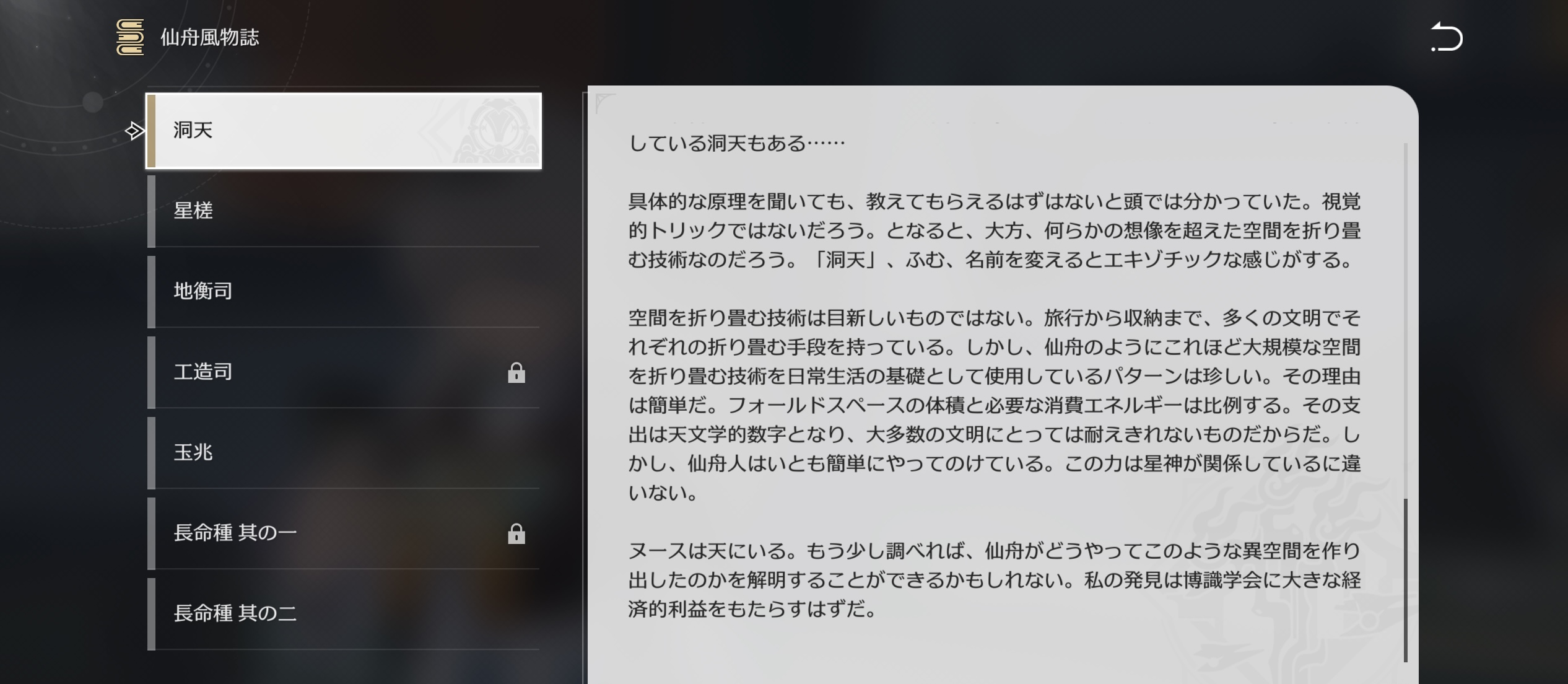Click the 仙舟風物誌 book title
Image resolution: width=1568 pixels, height=684 pixels.
209,38
